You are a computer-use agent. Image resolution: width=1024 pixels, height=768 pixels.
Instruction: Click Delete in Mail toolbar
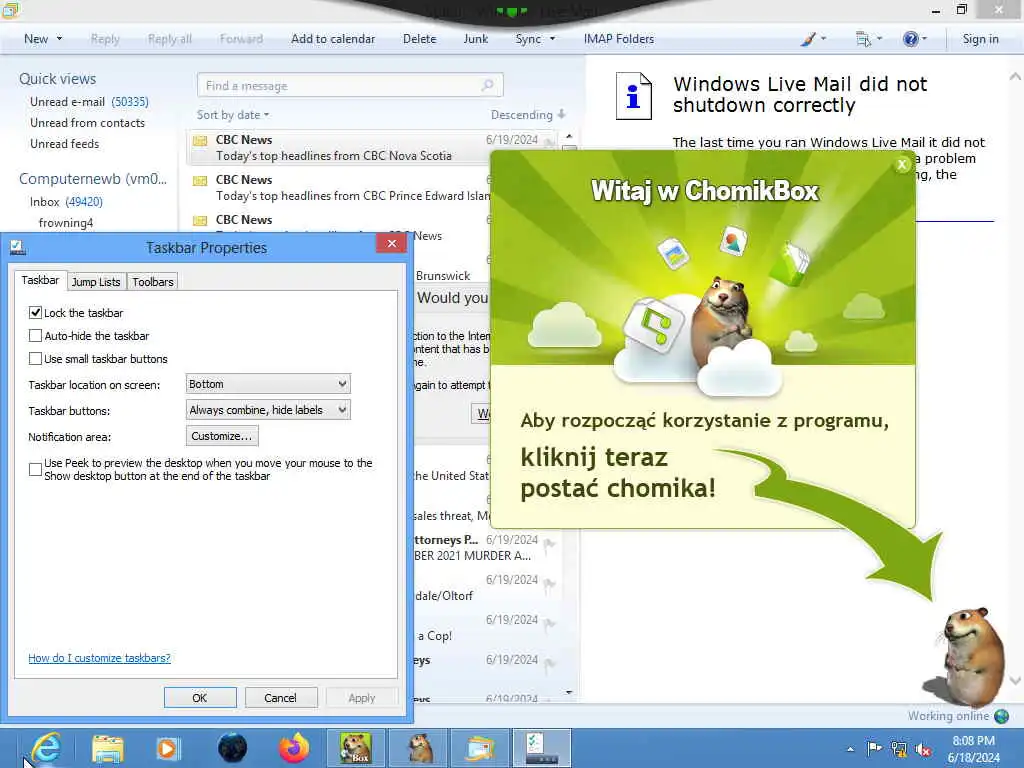(419, 39)
